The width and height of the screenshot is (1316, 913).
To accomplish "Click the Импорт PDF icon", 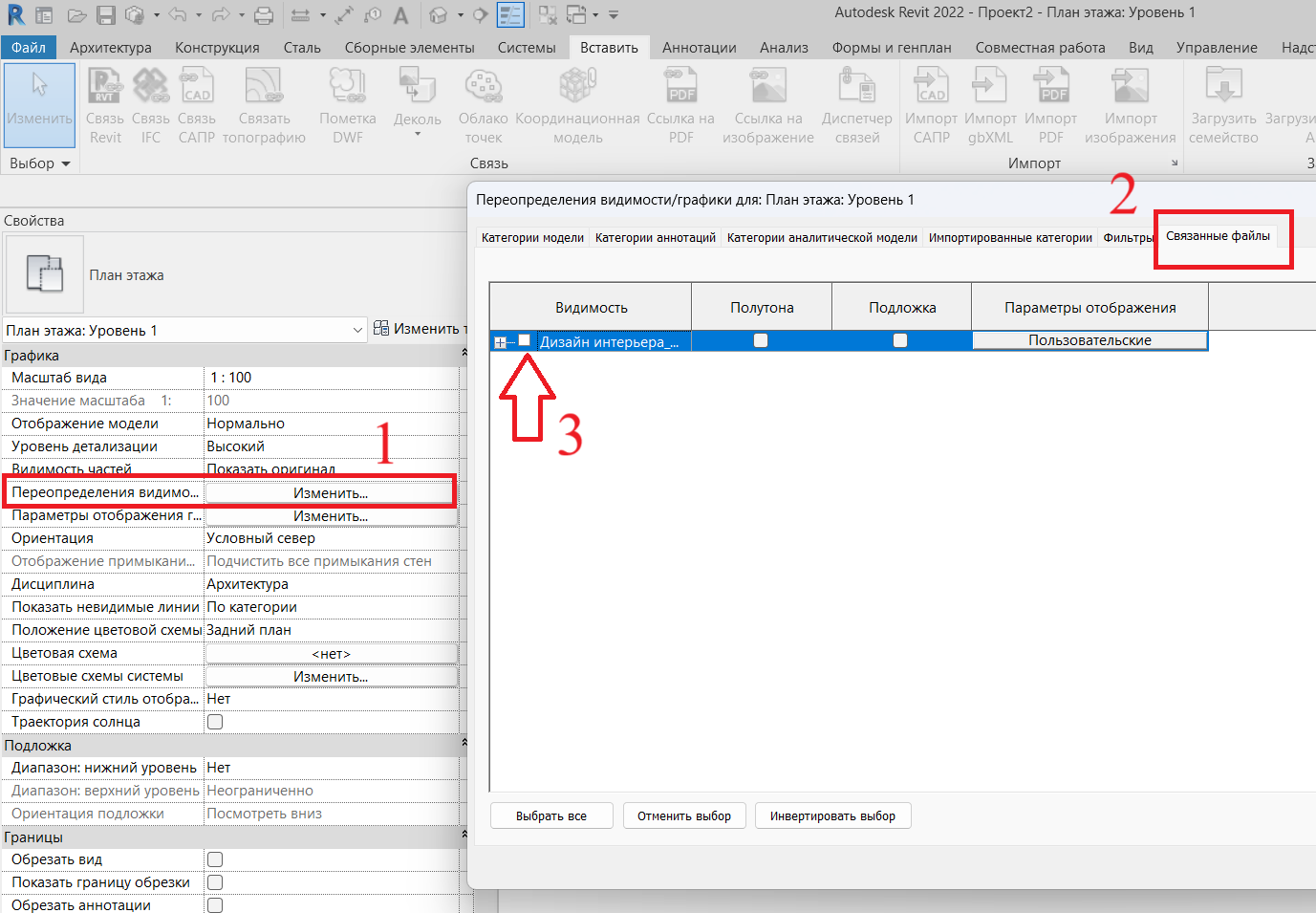I will (1050, 86).
